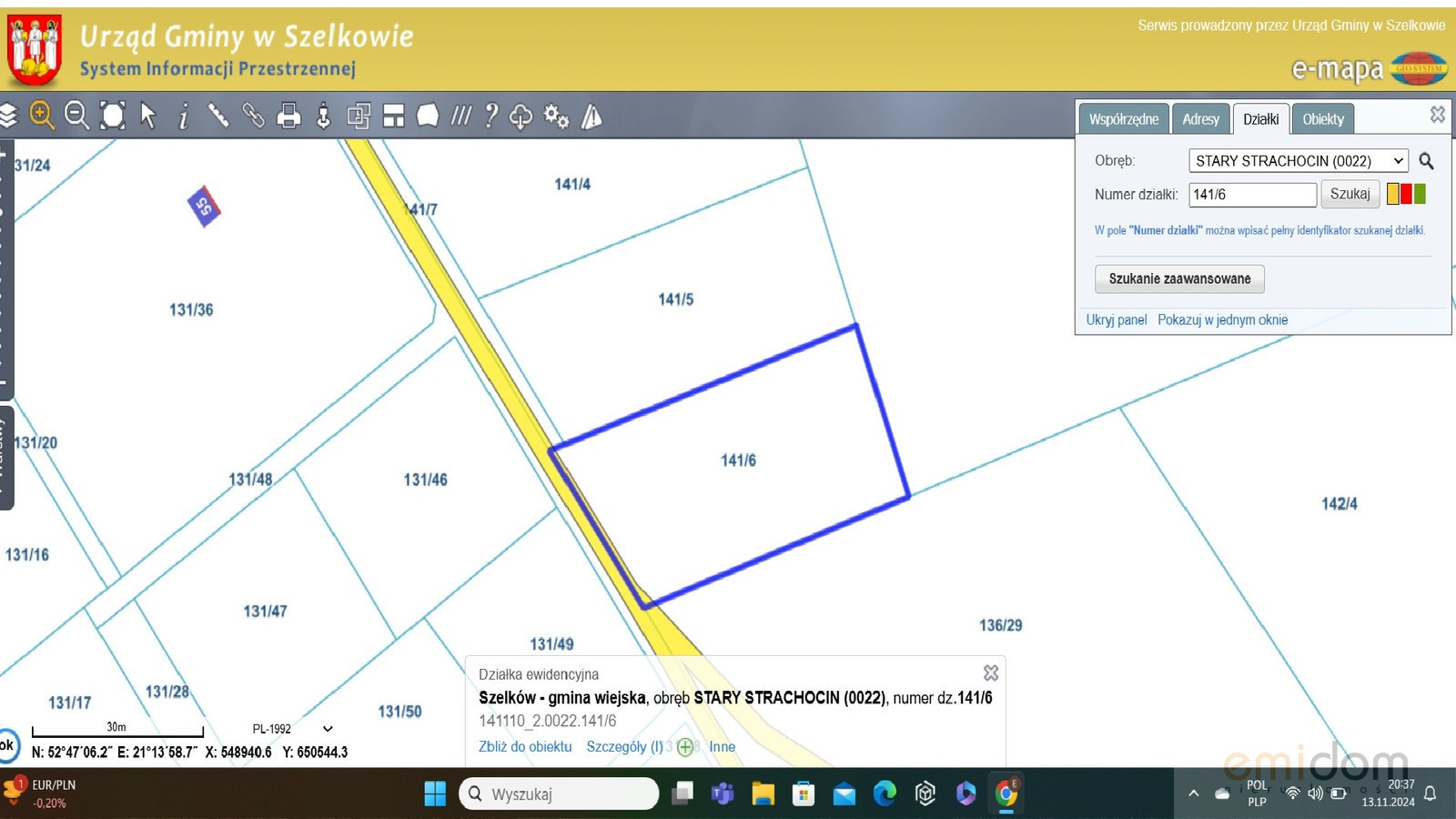Switch to the Adresy tab

pos(1200,119)
